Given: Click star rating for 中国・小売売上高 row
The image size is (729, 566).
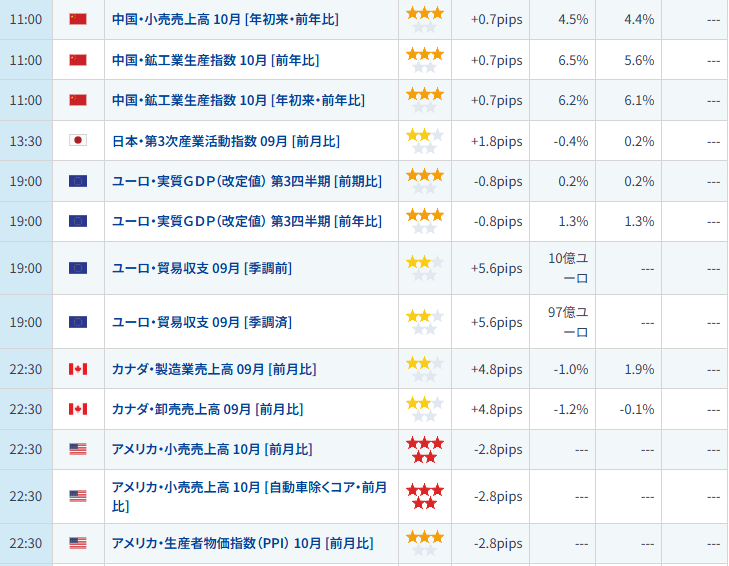Looking at the screenshot, I should pos(425,20).
